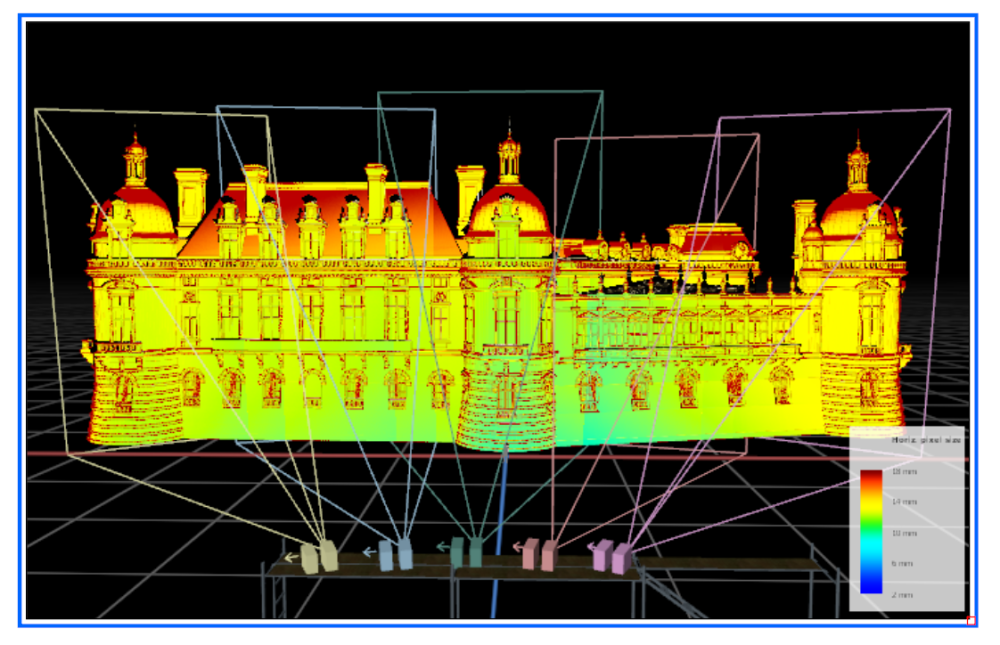Select the purple camera's right box
Image resolution: width=1000 pixels, height=645 pixels.
[x=622, y=559]
